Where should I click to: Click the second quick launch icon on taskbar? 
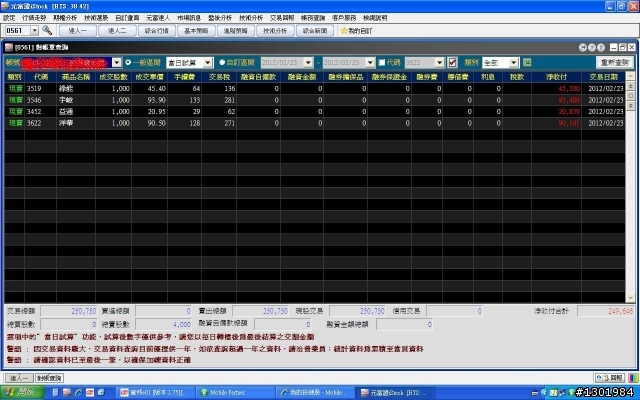coord(67,393)
